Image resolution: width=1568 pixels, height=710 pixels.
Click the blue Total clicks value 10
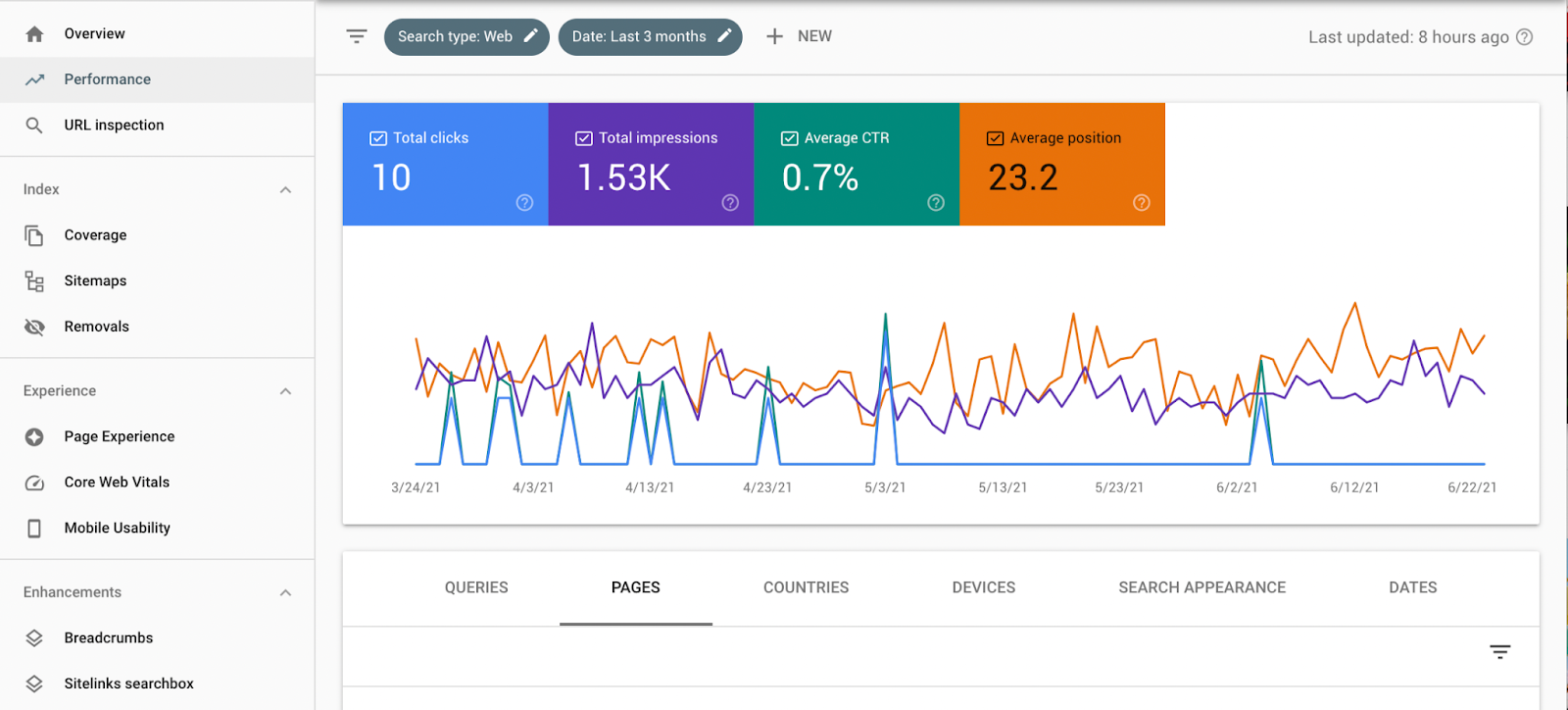(391, 177)
